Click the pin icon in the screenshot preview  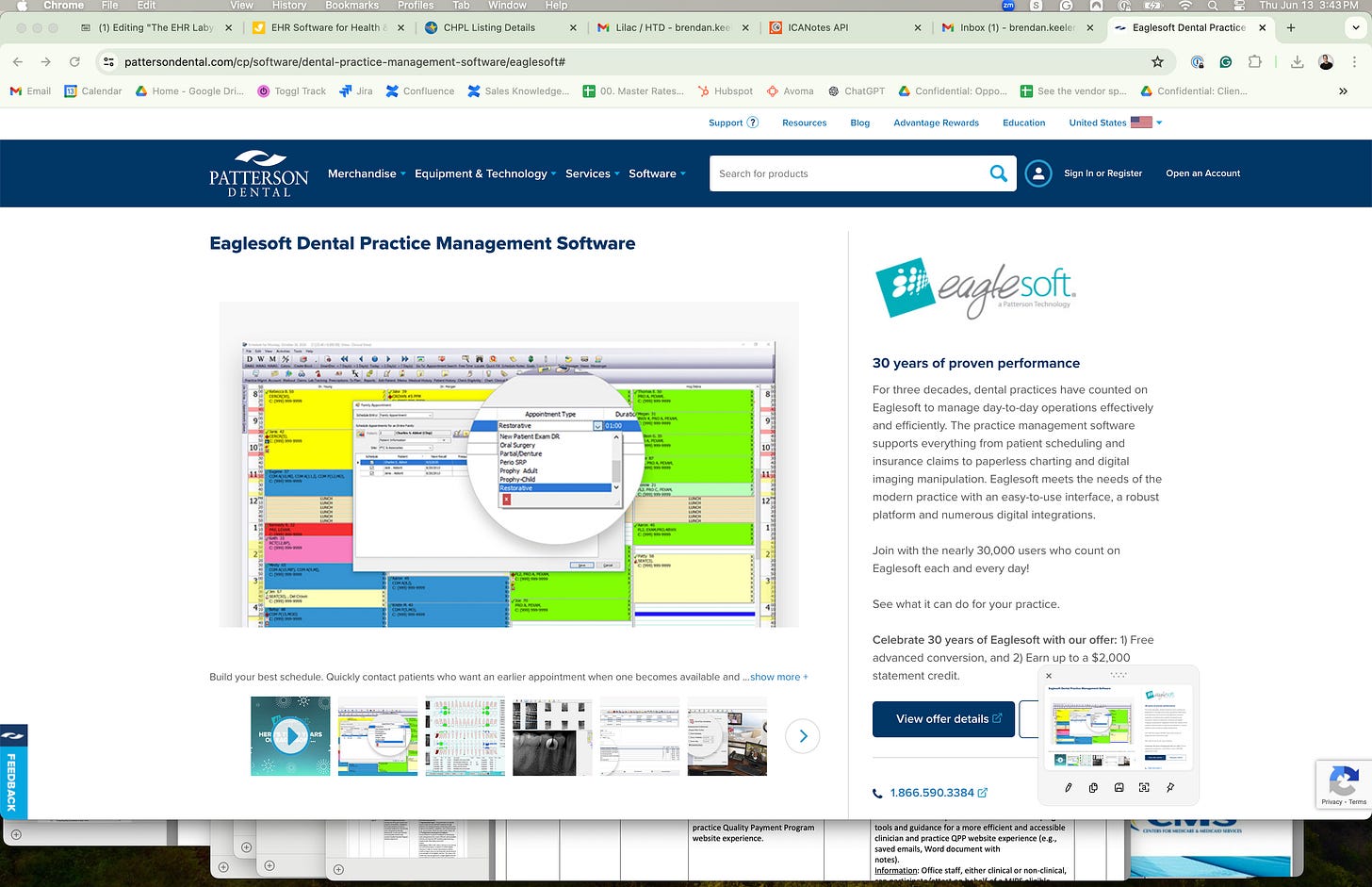(x=1169, y=787)
